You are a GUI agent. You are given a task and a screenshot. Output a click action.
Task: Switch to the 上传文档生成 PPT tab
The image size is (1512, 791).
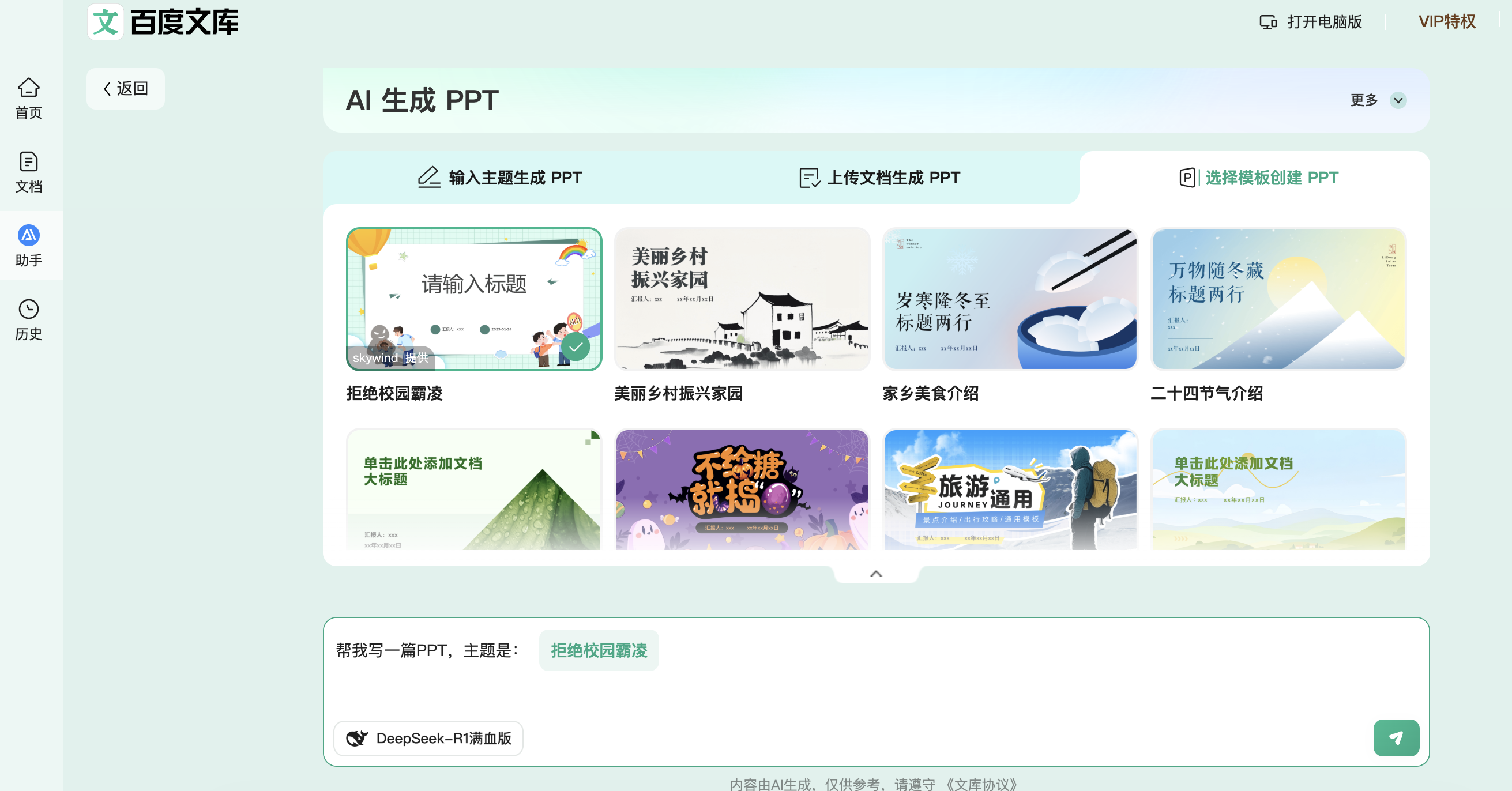[879, 177]
